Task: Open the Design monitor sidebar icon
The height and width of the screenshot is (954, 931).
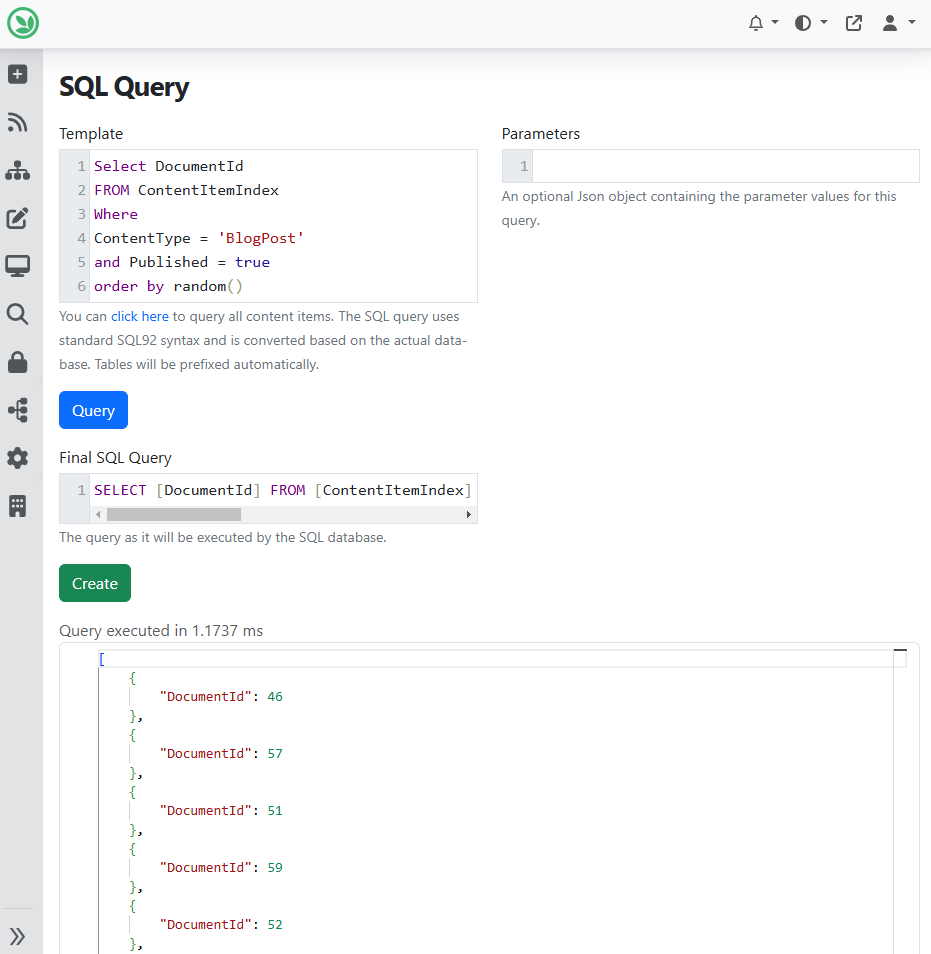Action: click(18, 266)
